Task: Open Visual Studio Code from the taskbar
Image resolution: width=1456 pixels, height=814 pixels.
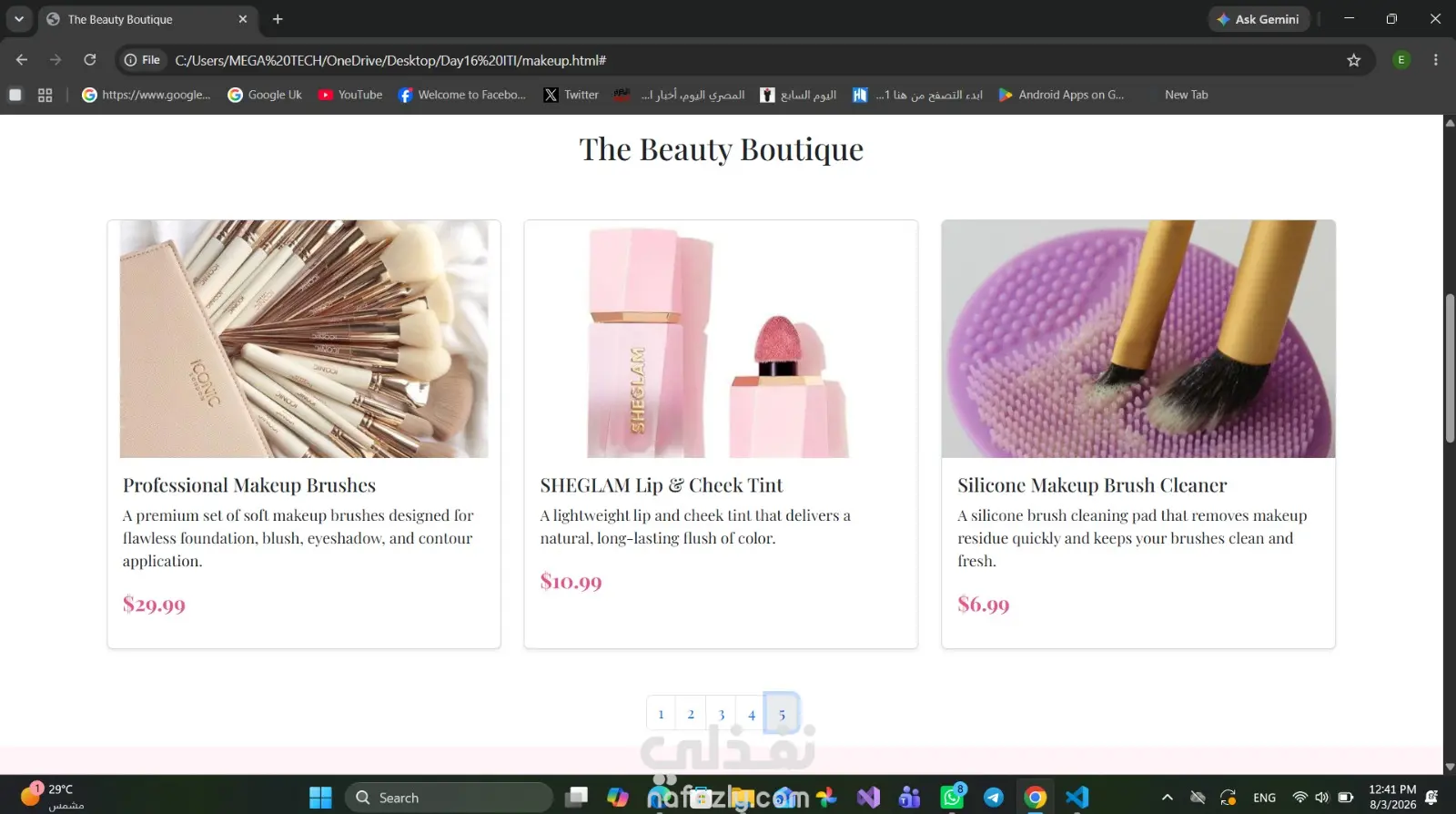Action: pos(1077,798)
